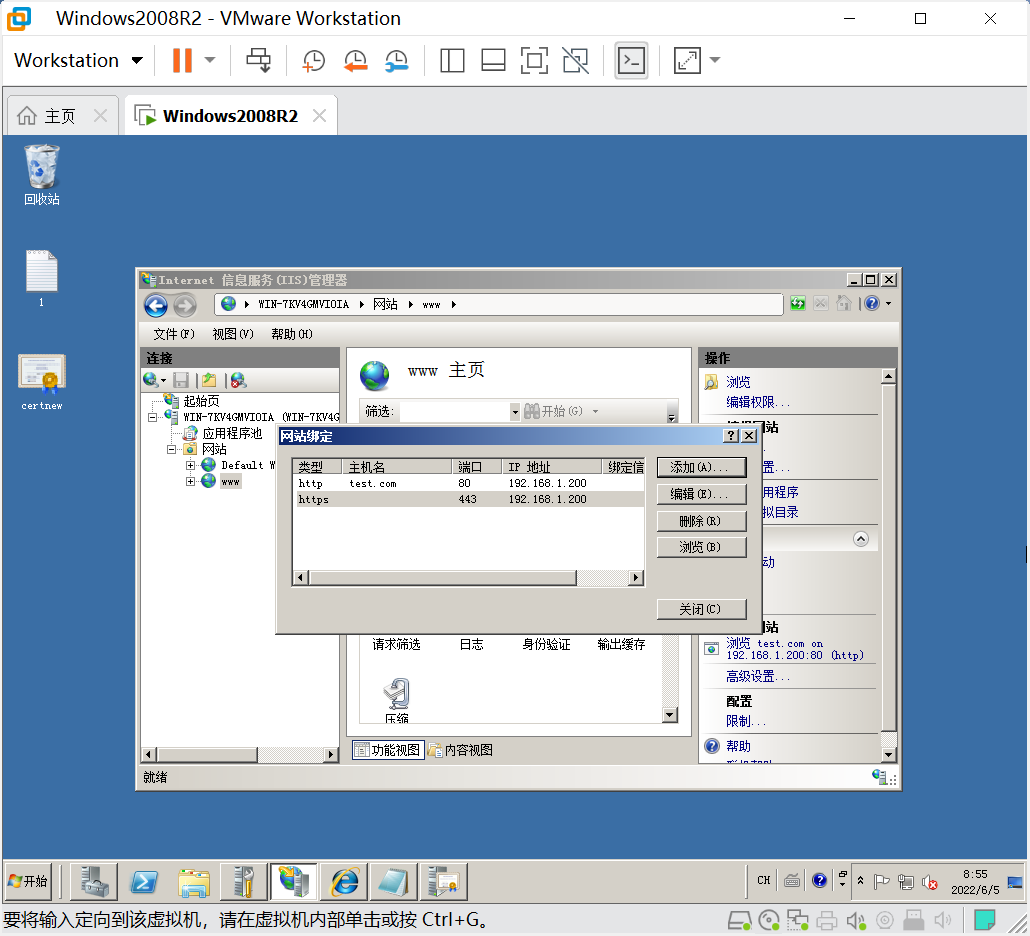Image resolution: width=1030 pixels, height=936 pixels.
Task: Switch to Unity mode icon
Action: [x=575, y=60]
